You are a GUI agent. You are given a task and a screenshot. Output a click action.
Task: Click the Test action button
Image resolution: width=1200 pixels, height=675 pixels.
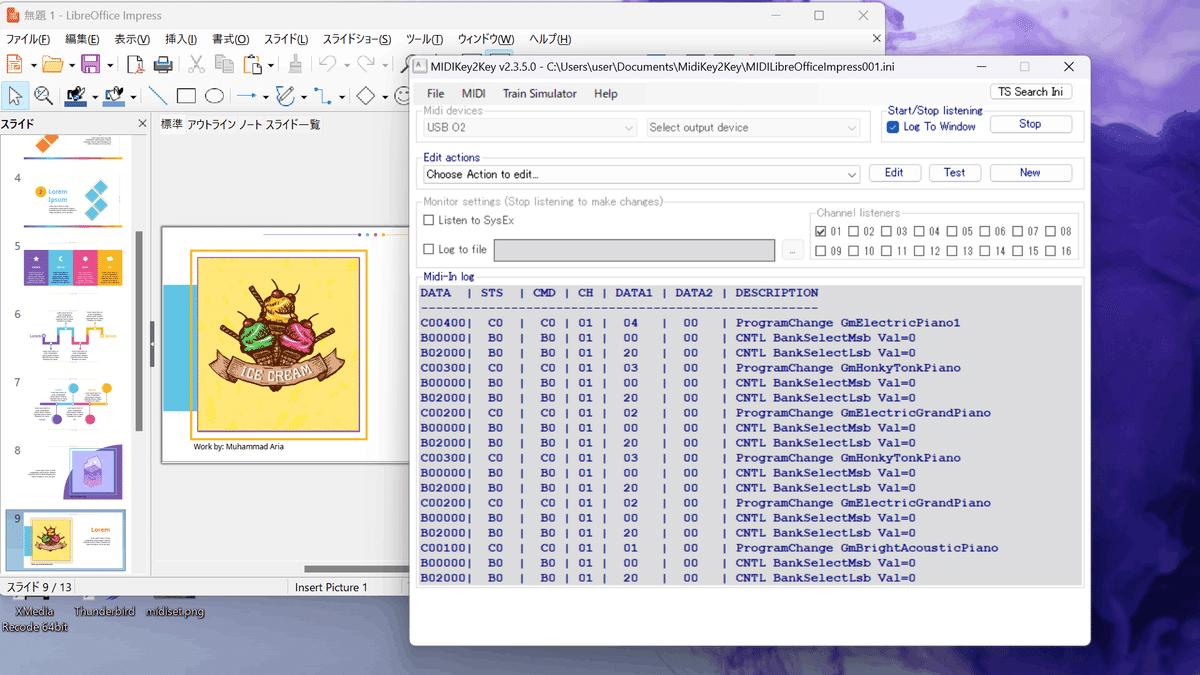point(955,173)
